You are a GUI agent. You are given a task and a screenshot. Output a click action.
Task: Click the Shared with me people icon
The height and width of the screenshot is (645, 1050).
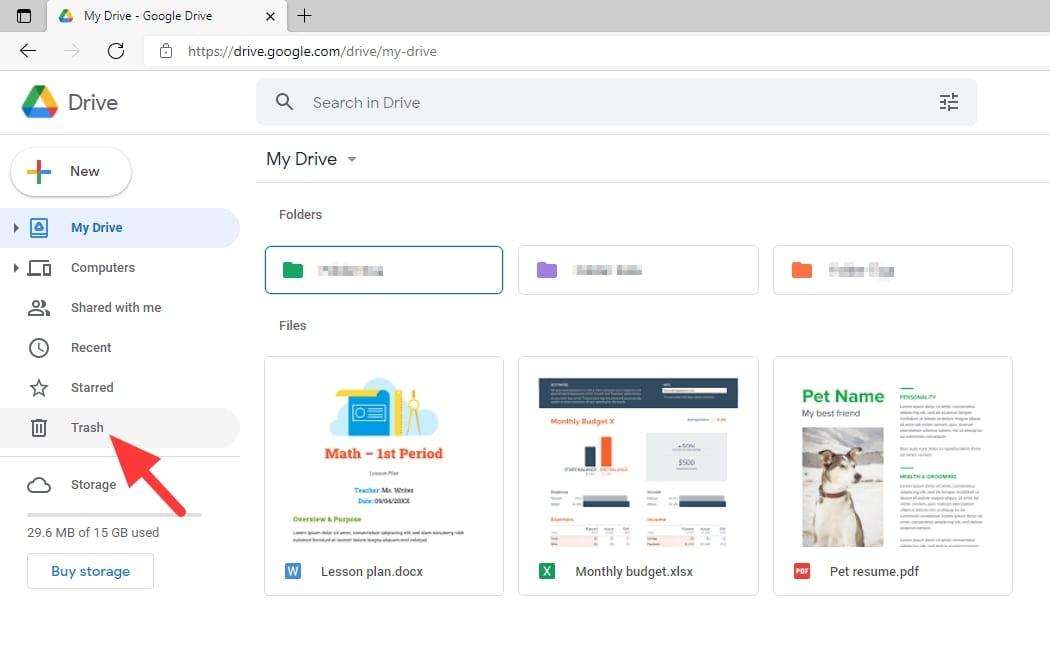tap(38, 307)
